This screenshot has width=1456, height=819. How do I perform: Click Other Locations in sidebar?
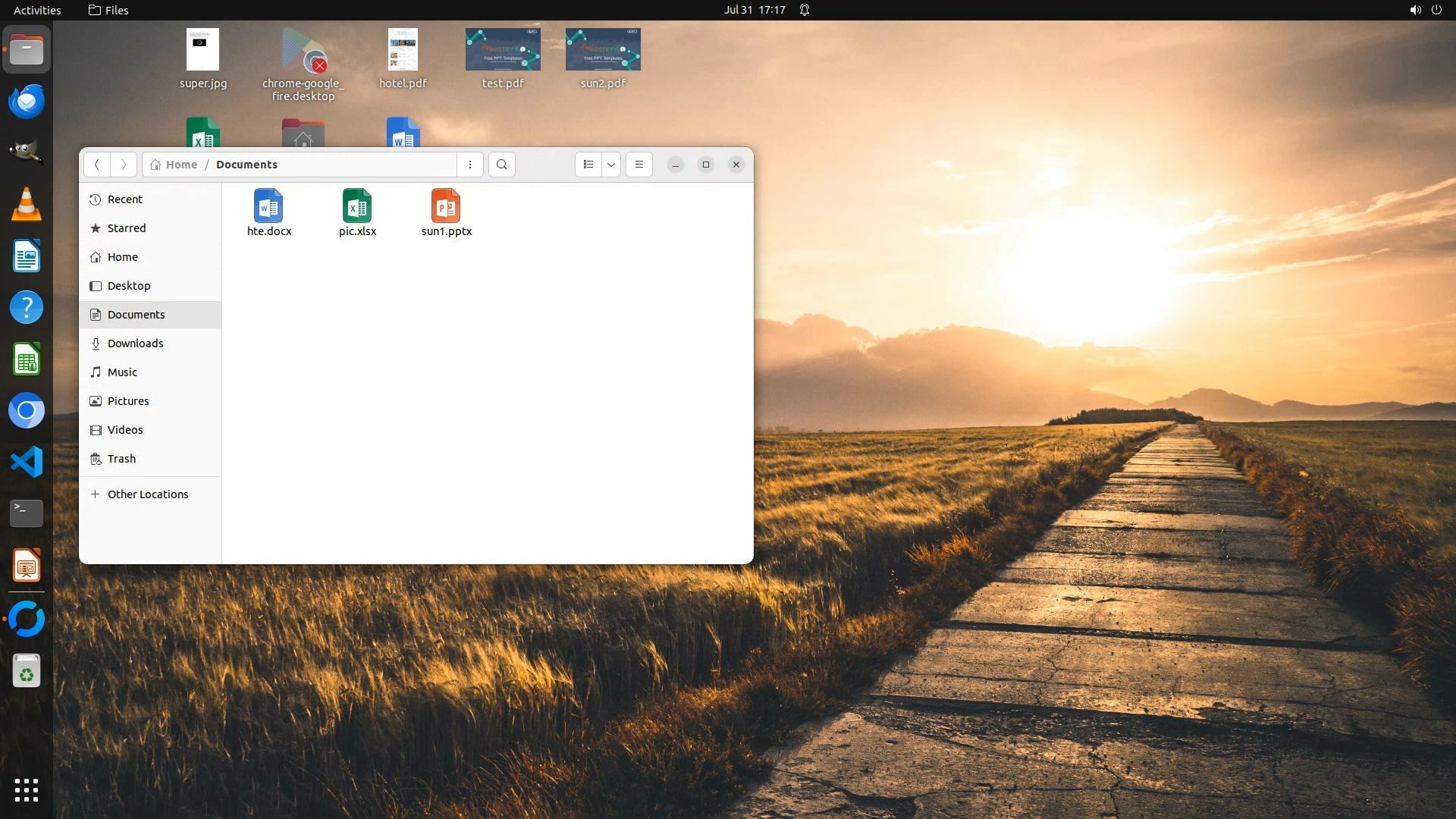click(148, 494)
